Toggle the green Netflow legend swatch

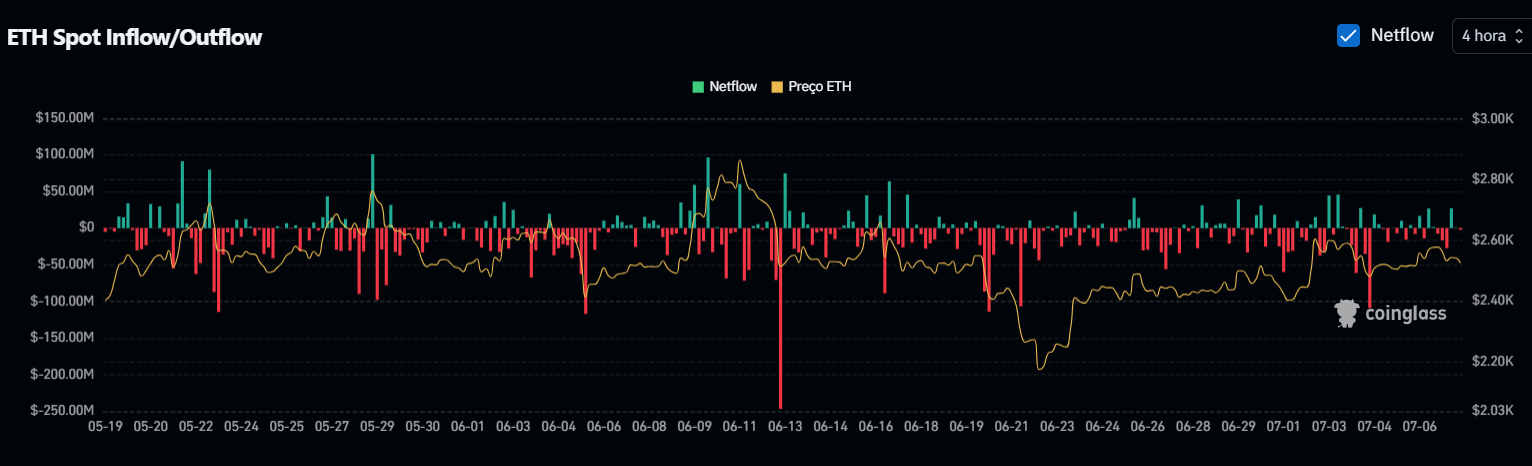(x=698, y=87)
